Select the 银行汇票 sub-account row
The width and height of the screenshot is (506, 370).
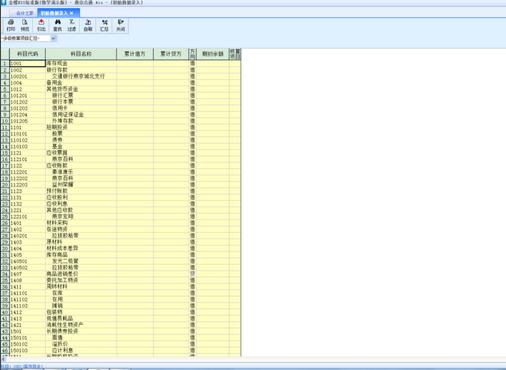(81, 95)
